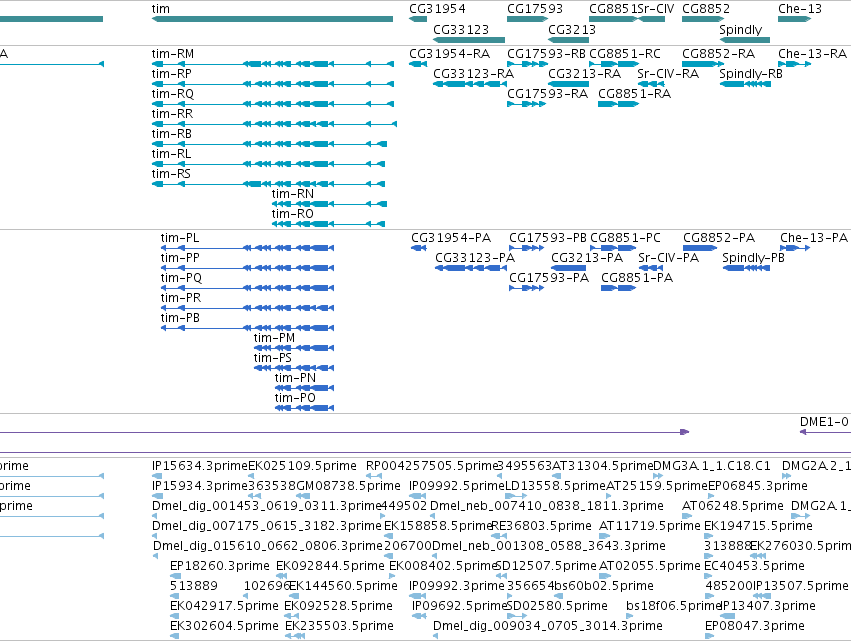Click the CG31954 gene label

[437, 9]
